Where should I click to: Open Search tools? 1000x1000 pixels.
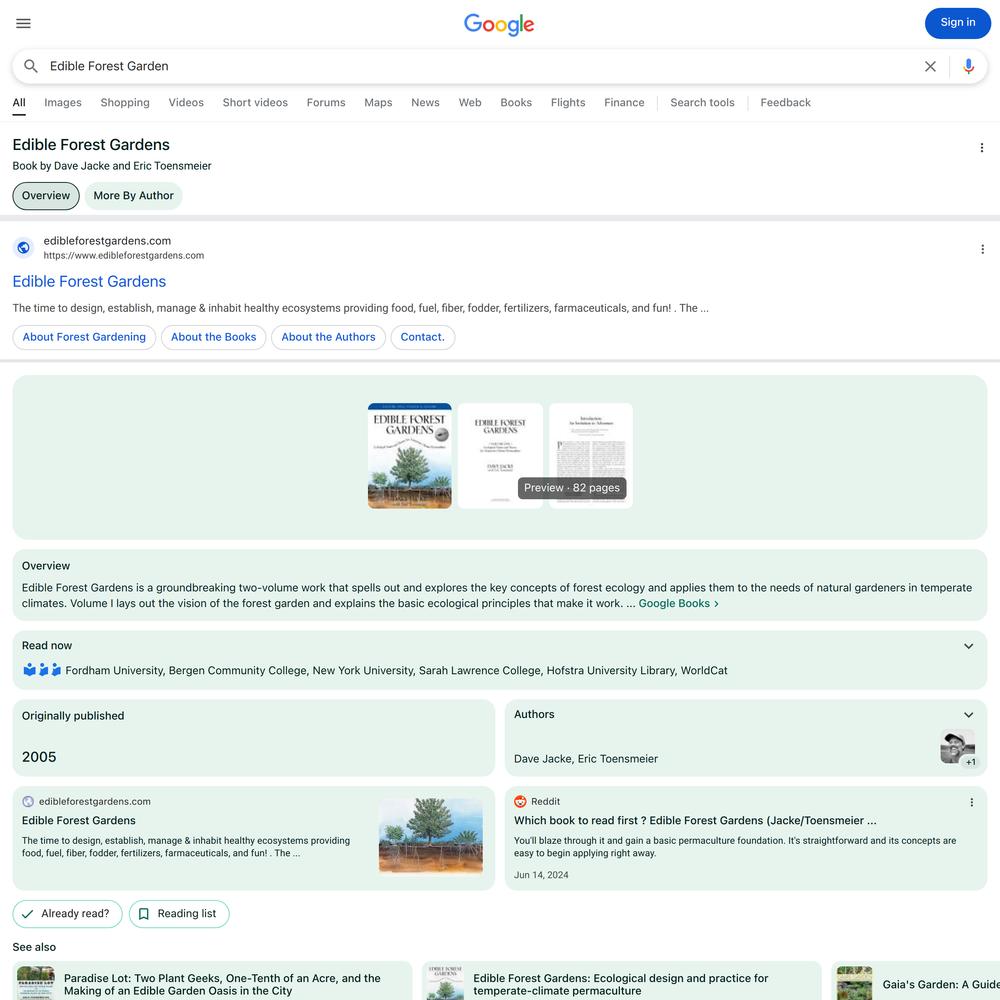tap(702, 103)
